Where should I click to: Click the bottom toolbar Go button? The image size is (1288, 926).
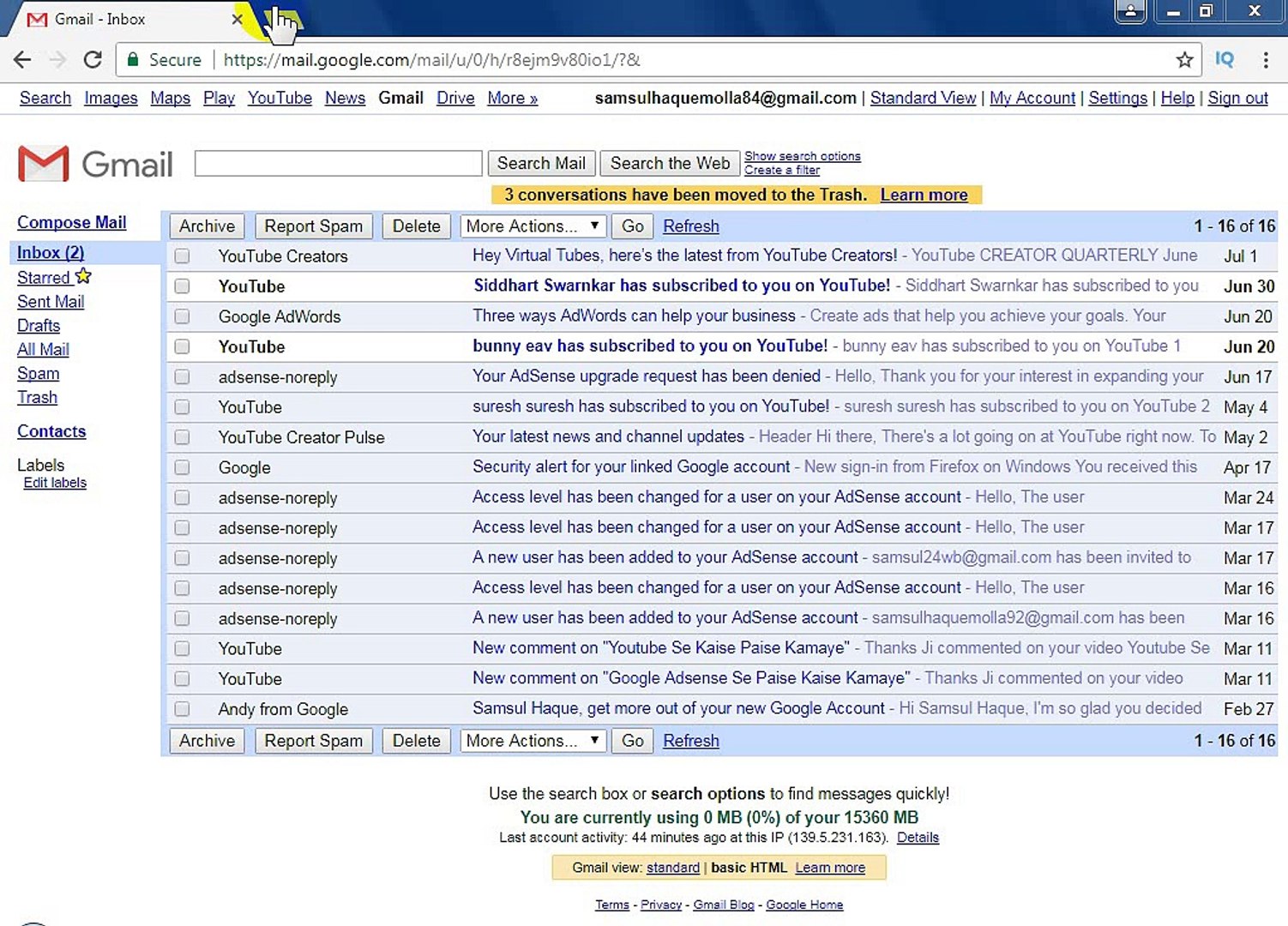(632, 741)
